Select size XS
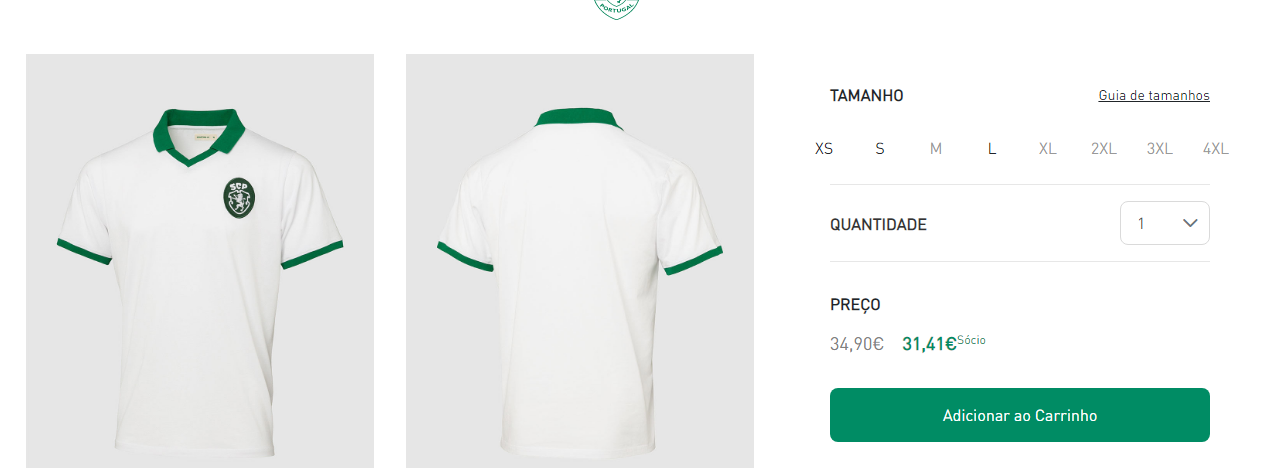1271x468 pixels. [824, 149]
